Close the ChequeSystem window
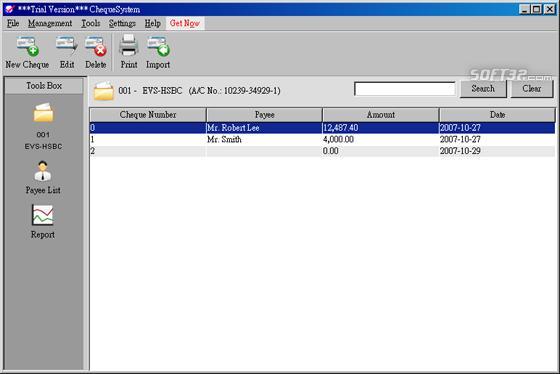560x374 pixels. click(x=549, y=9)
